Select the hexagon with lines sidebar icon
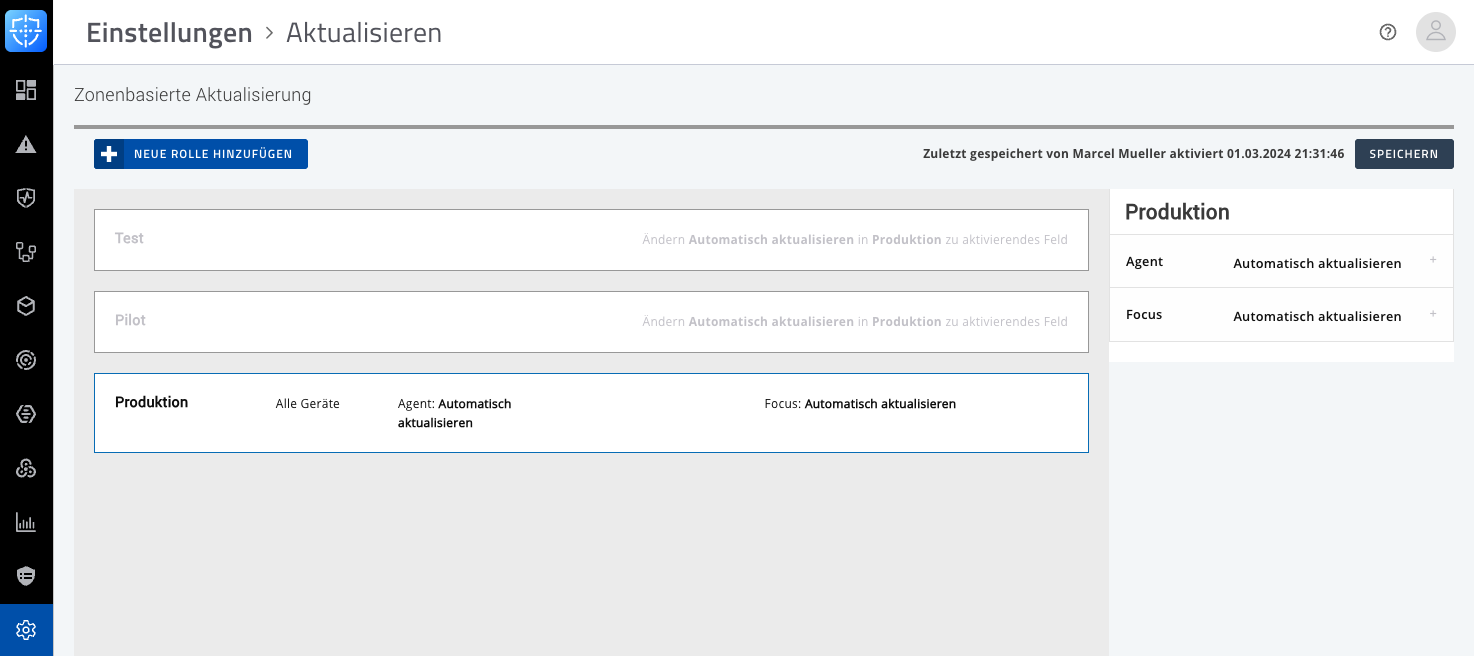 [x=26, y=414]
